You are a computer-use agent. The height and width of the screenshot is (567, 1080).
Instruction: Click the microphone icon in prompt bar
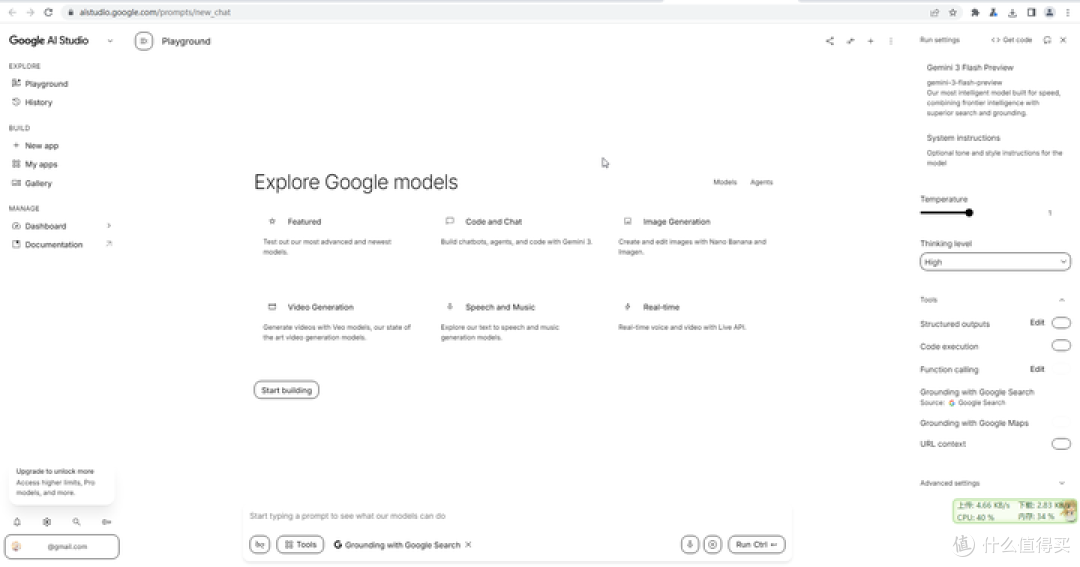(689, 544)
